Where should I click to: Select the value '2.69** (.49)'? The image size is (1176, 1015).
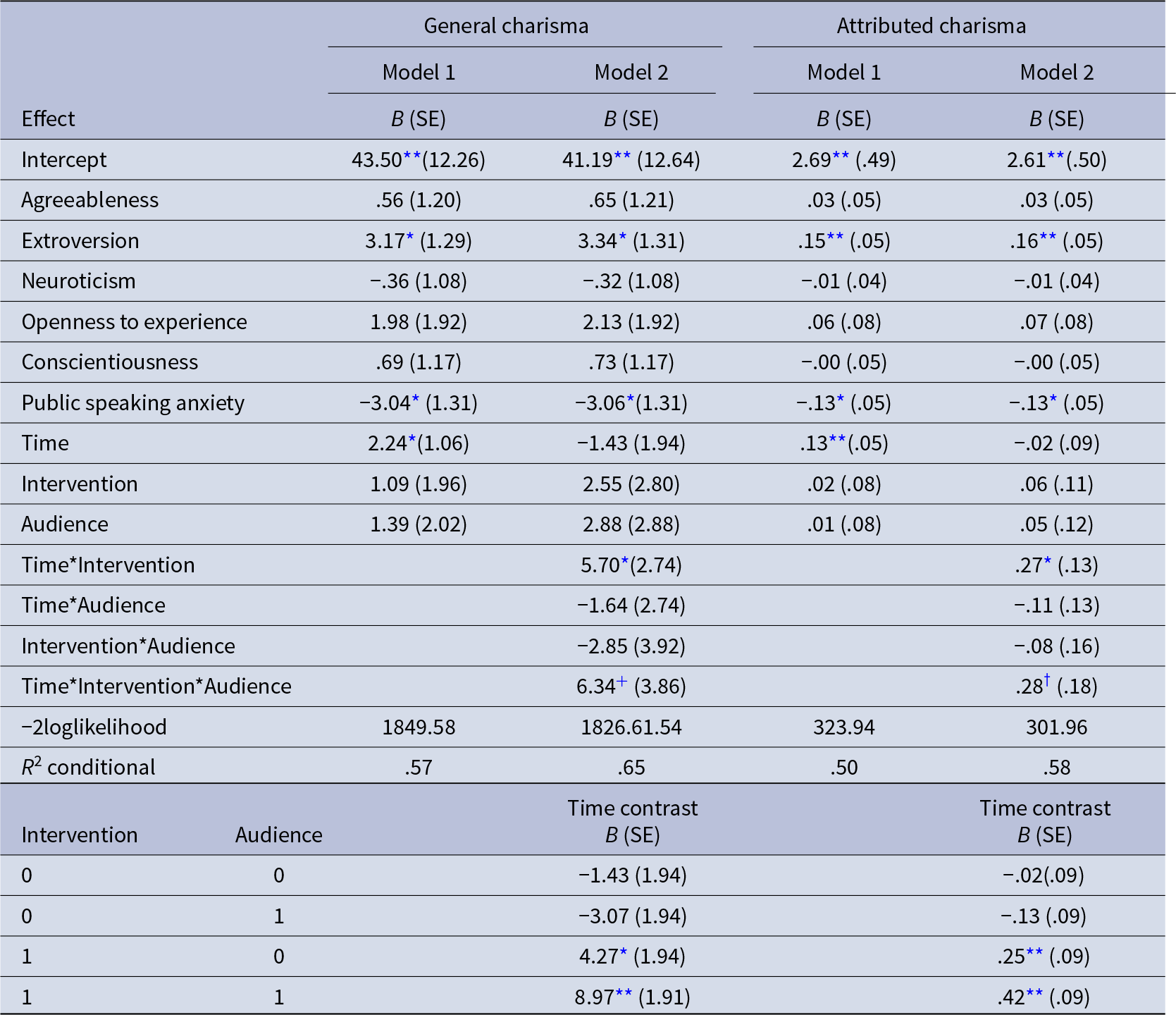(844, 160)
